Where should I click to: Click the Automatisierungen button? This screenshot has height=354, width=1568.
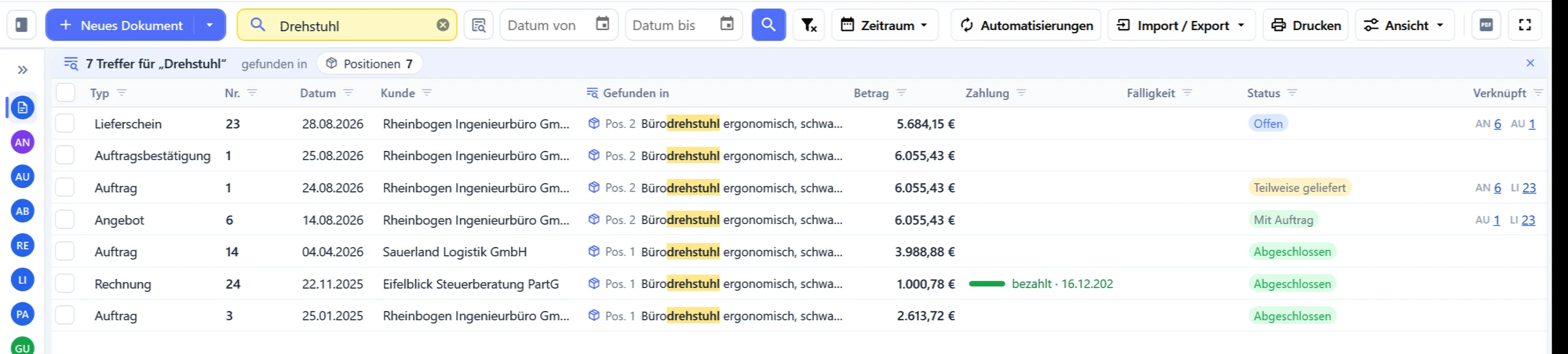coord(1026,25)
